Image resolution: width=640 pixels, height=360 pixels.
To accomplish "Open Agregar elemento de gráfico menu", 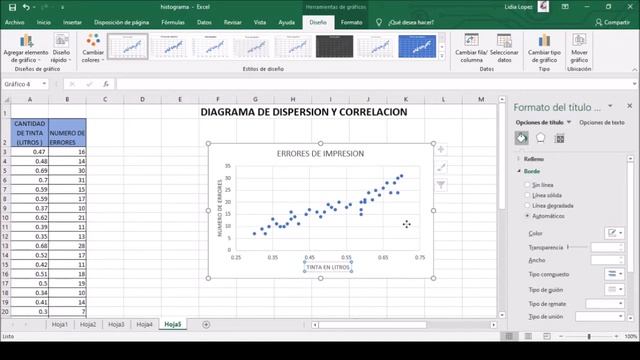I will pos(26,48).
